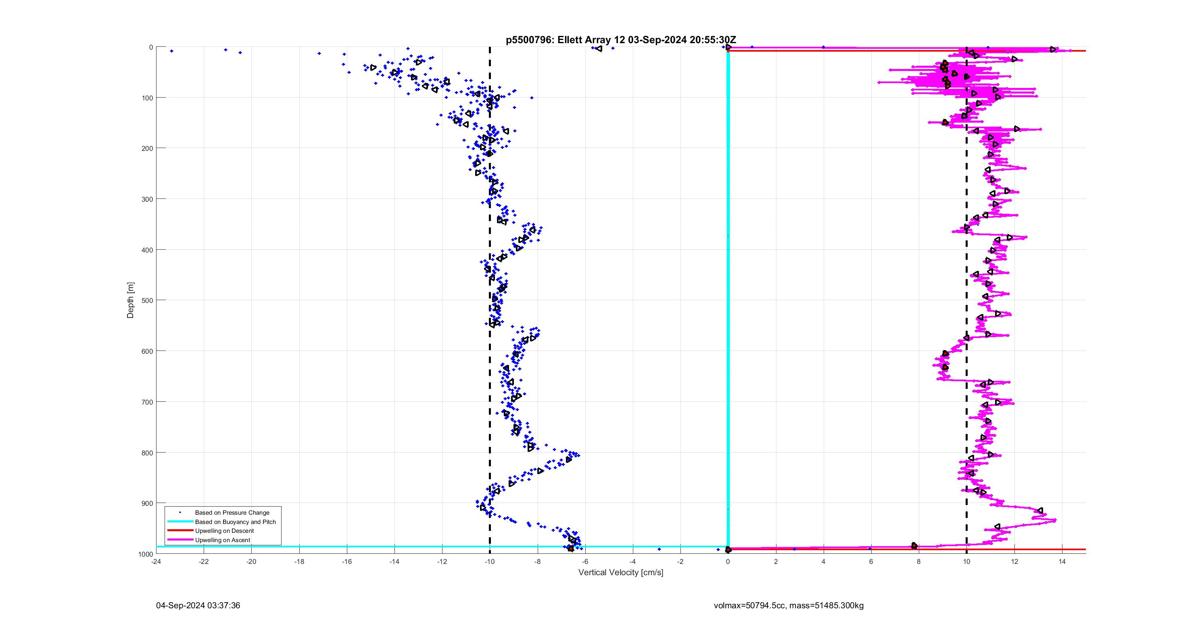
Task: Select the 'Depth [m]' y-axis label
Action: point(131,300)
